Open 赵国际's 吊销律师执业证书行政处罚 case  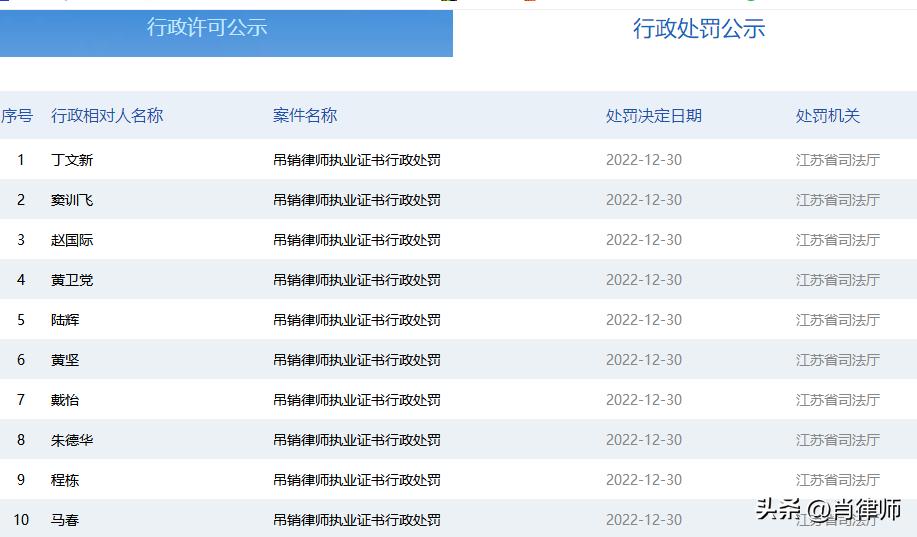click(357, 240)
